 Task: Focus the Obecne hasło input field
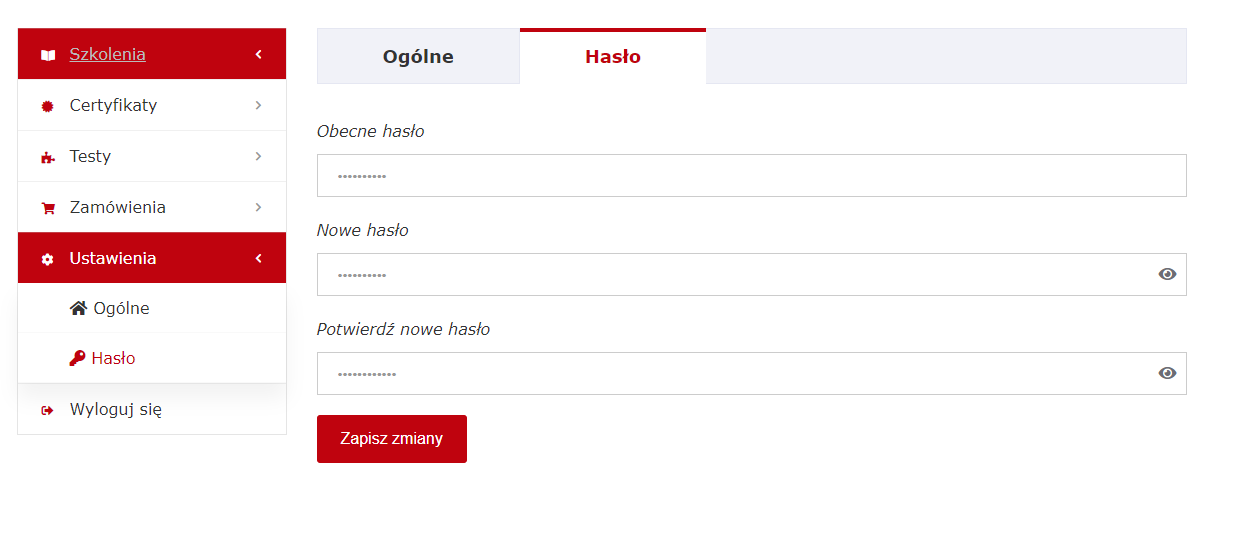(751, 176)
